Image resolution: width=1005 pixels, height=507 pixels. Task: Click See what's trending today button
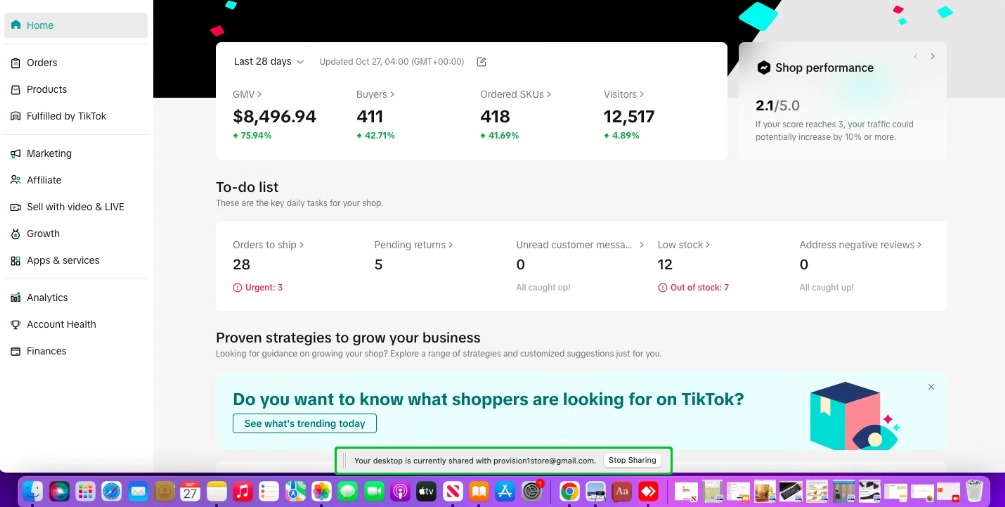(304, 424)
